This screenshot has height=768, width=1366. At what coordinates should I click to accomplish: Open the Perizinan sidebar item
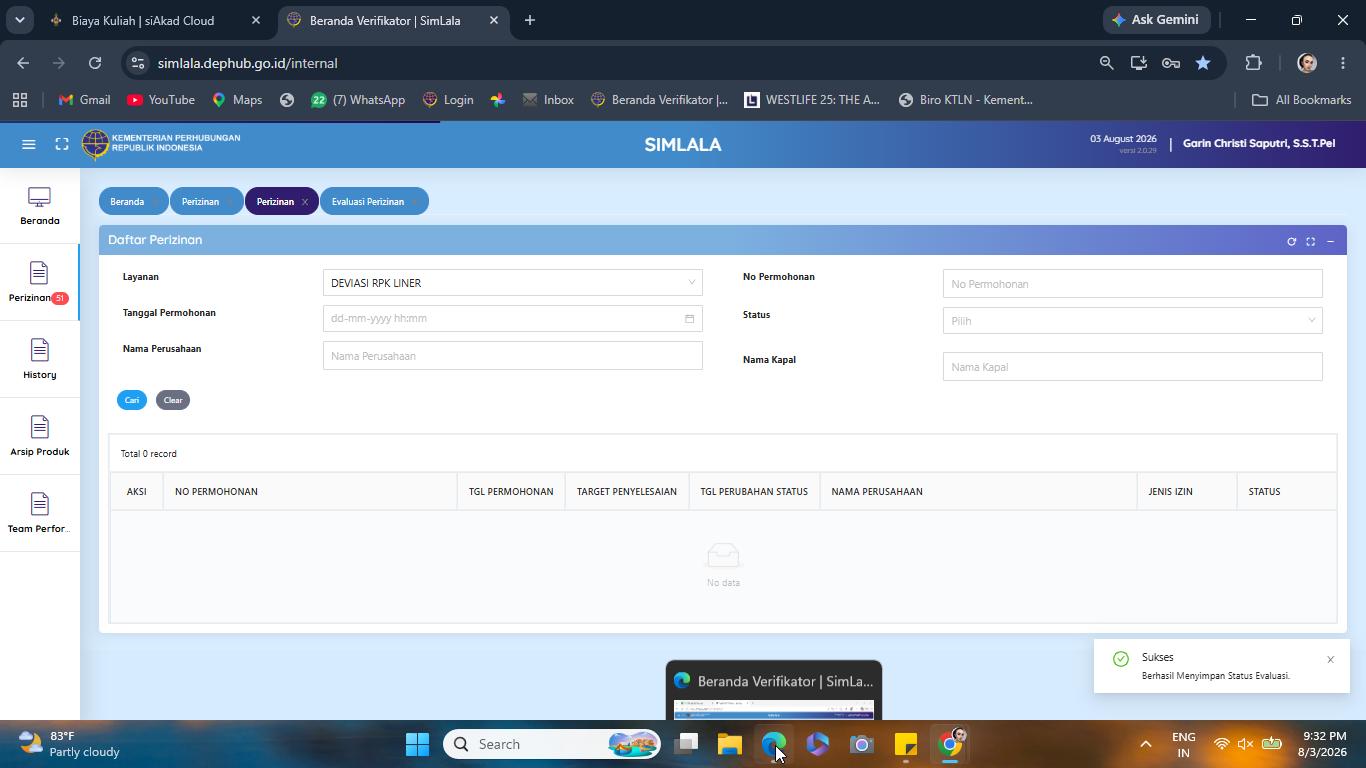coord(40,282)
